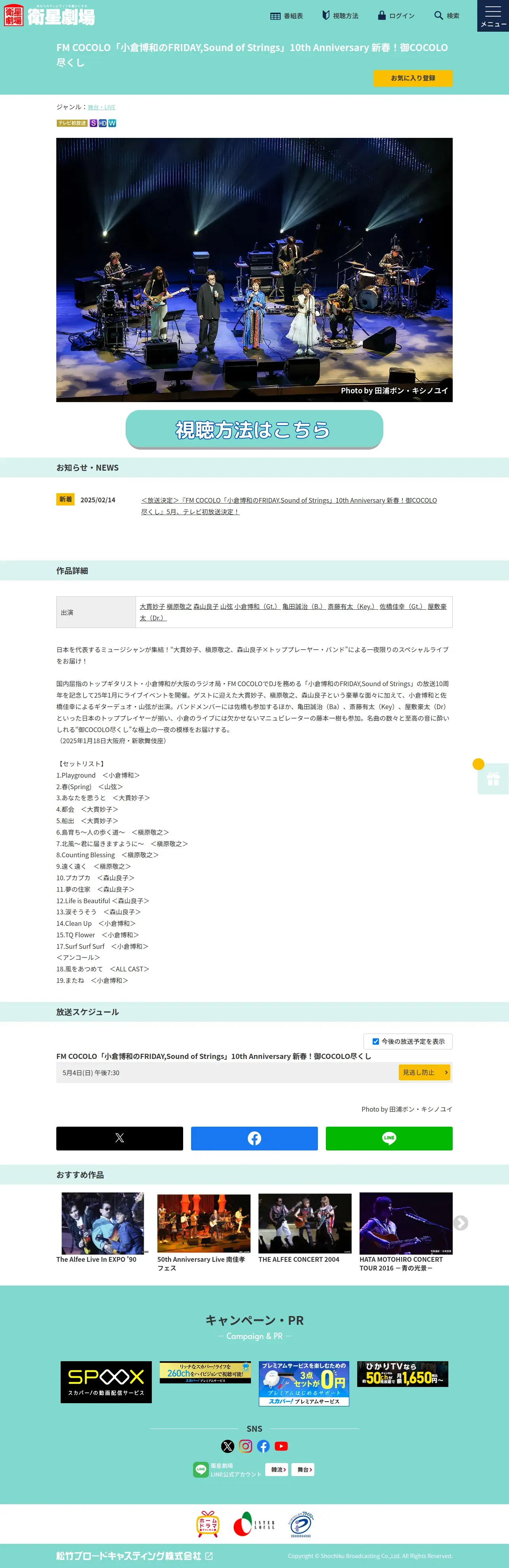Image resolution: width=509 pixels, height=1568 pixels.
Task: Open 50th Anniversary Live 南佳孝フェス thumbnail
Action: (x=204, y=1223)
